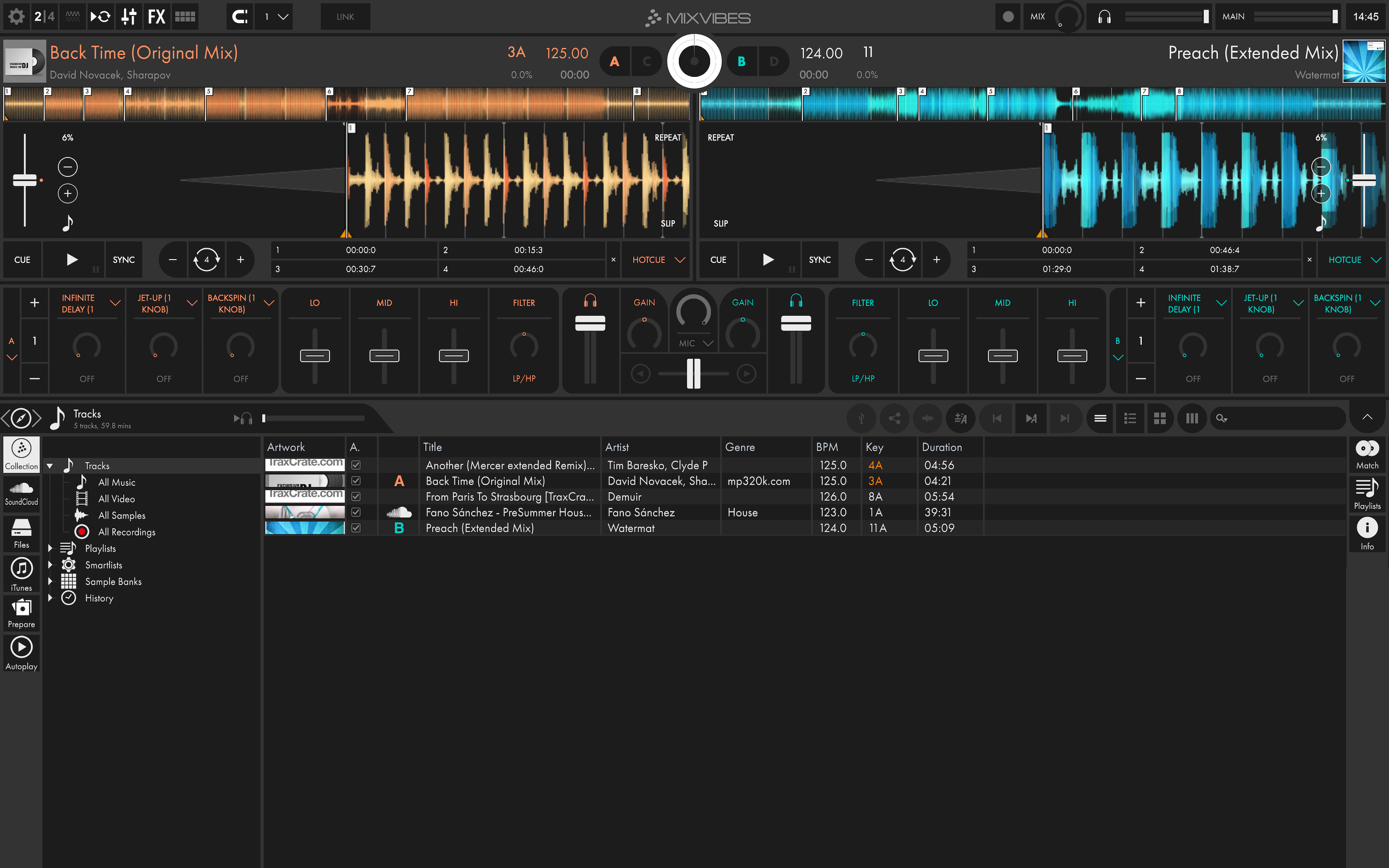Toggle deck A headphone cue button
The height and width of the screenshot is (868, 1389).
point(590,300)
